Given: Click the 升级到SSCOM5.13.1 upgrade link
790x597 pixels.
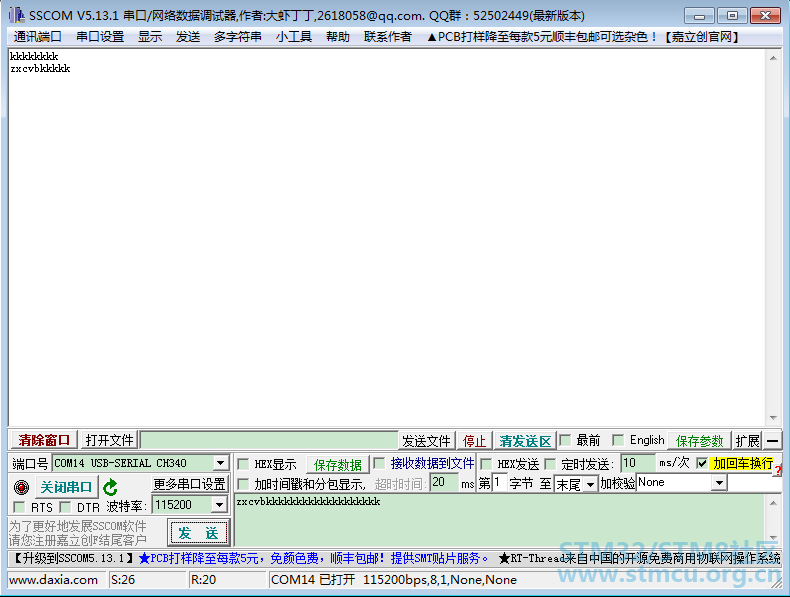Looking at the screenshot, I should point(73,558).
